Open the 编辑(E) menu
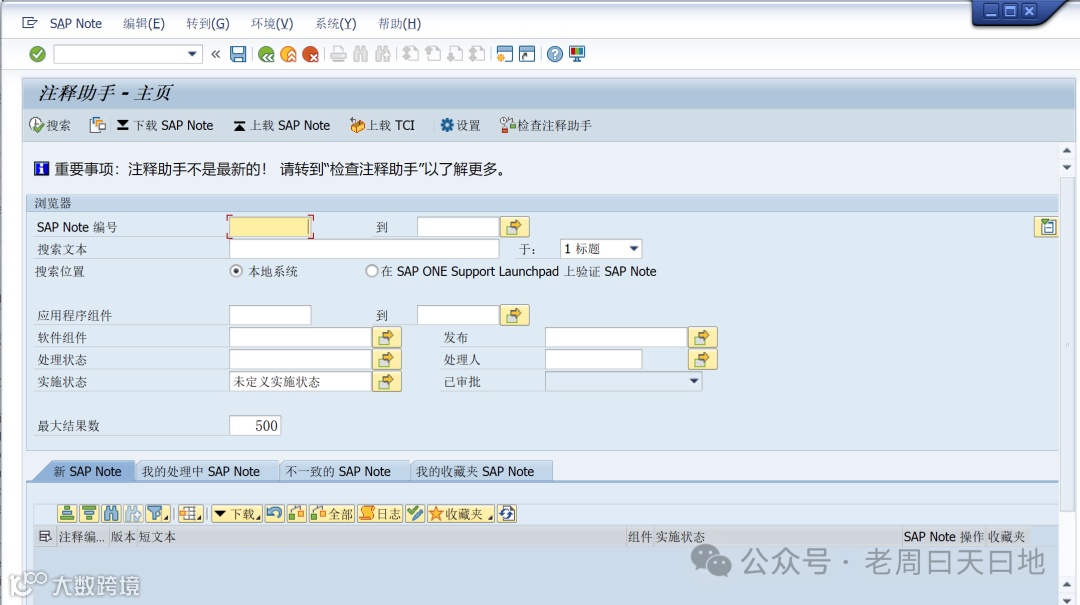Screen dimensions: 1080x605 (143, 23)
